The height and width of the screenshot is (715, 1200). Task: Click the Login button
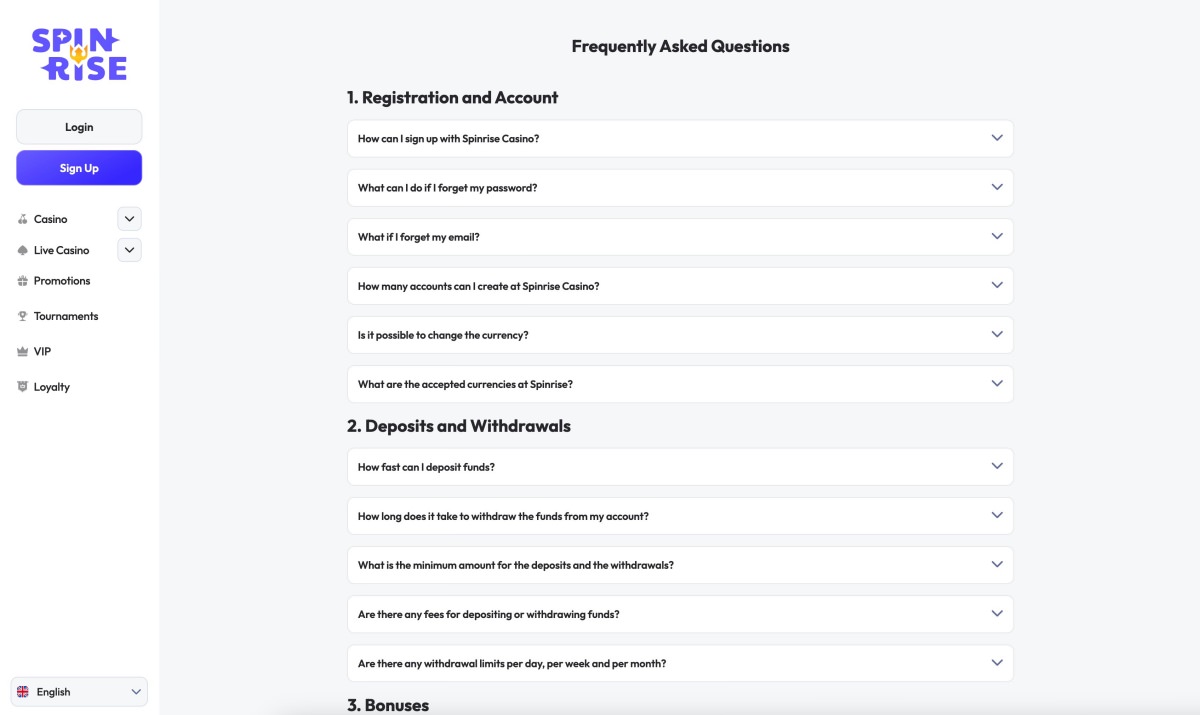pyautogui.click(x=79, y=127)
